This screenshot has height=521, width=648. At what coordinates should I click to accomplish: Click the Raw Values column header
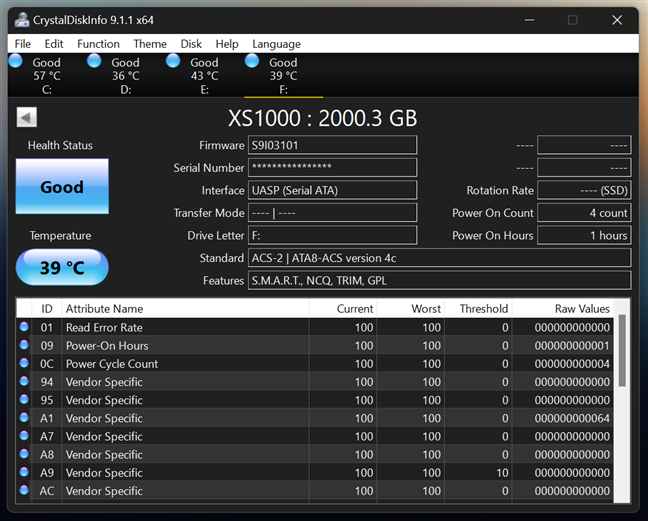coord(562,308)
